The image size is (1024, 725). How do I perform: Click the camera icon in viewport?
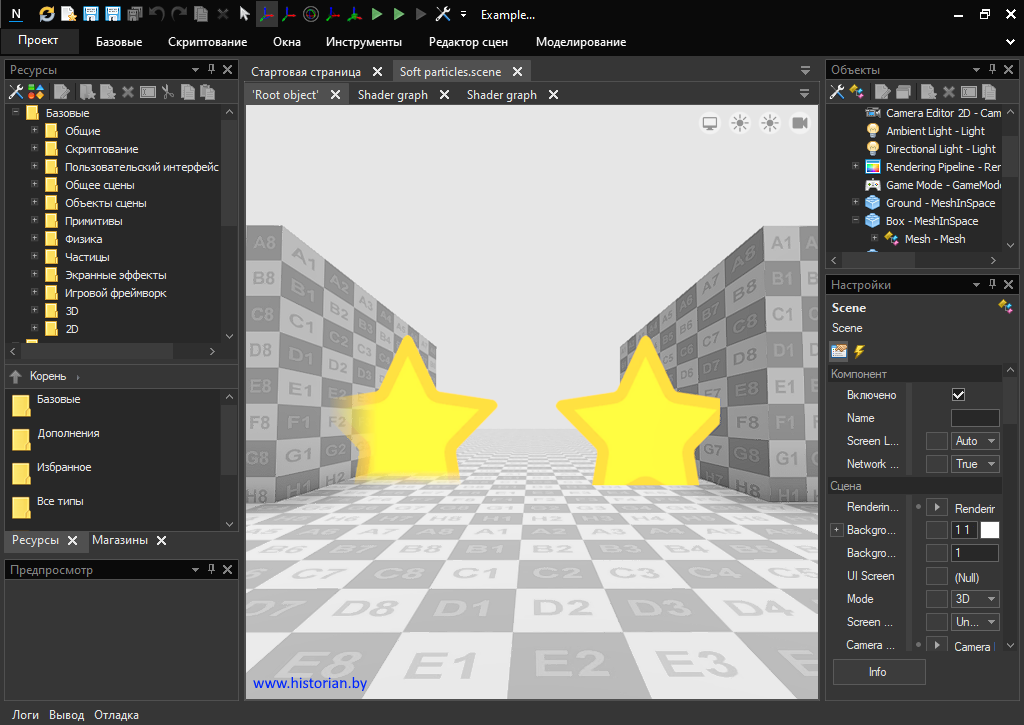click(x=800, y=123)
